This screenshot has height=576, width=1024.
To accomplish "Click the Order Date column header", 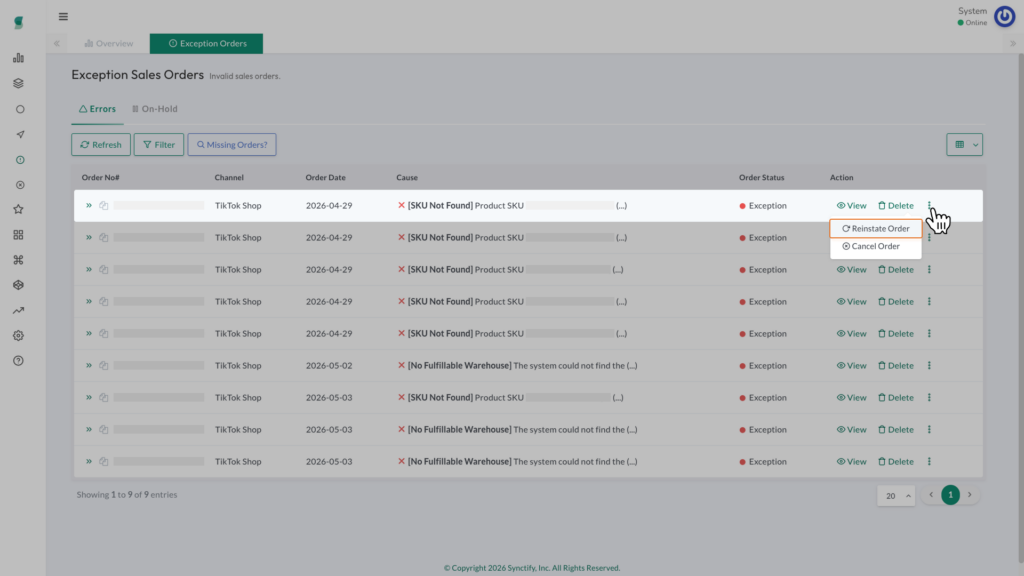I will (x=326, y=178).
